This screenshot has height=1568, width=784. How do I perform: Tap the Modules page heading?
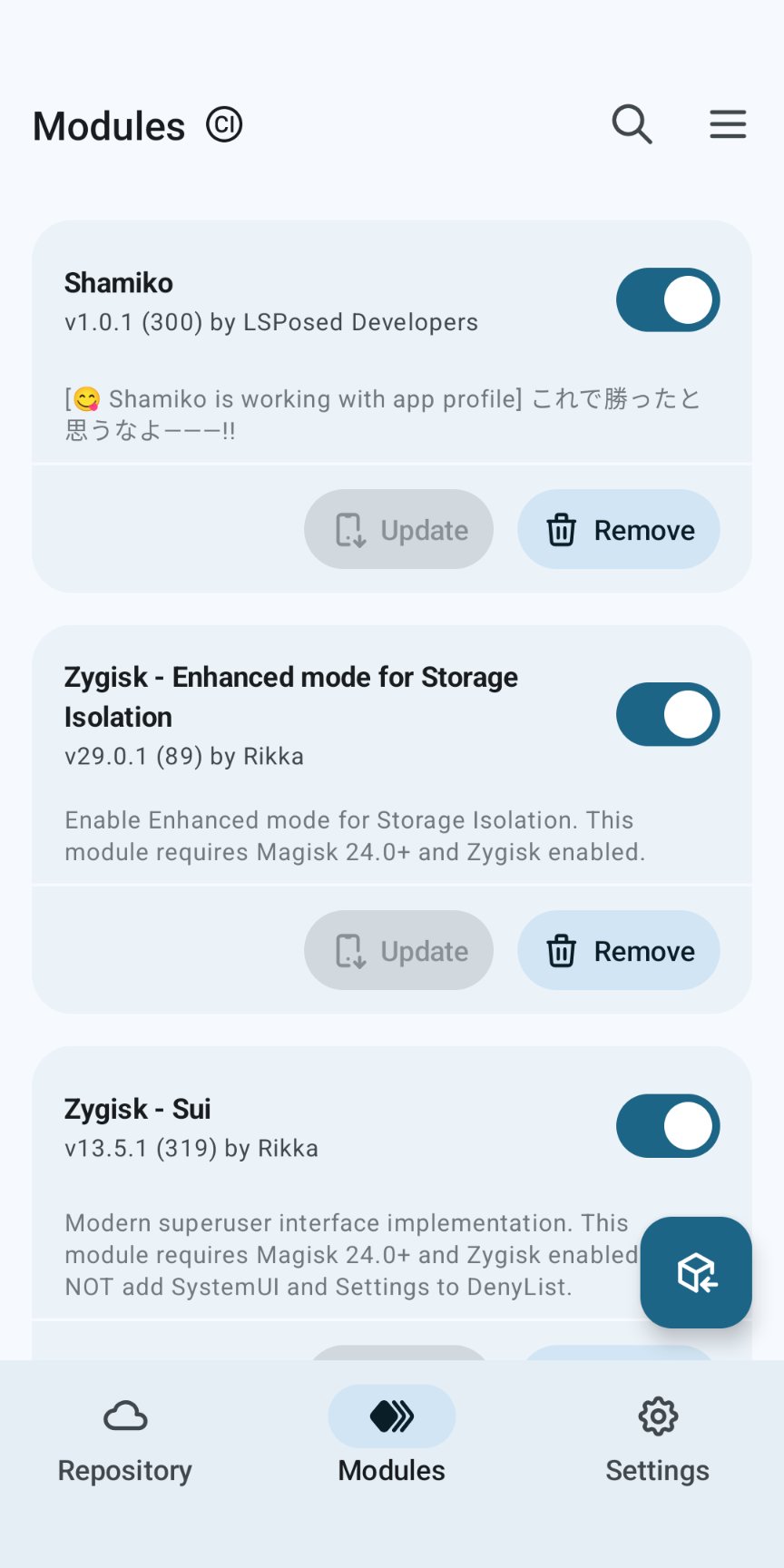click(109, 126)
